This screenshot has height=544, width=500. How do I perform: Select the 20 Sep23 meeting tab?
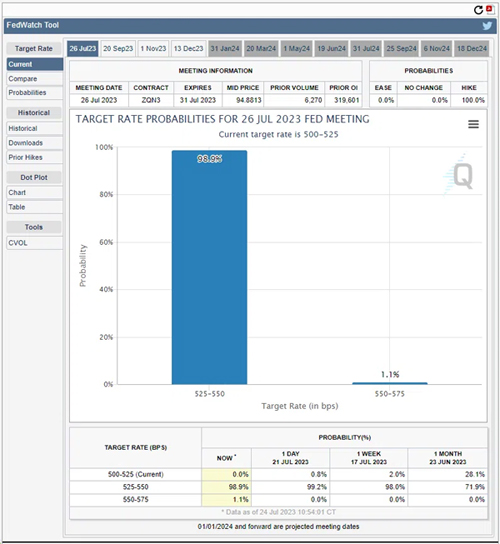(118, 49)
